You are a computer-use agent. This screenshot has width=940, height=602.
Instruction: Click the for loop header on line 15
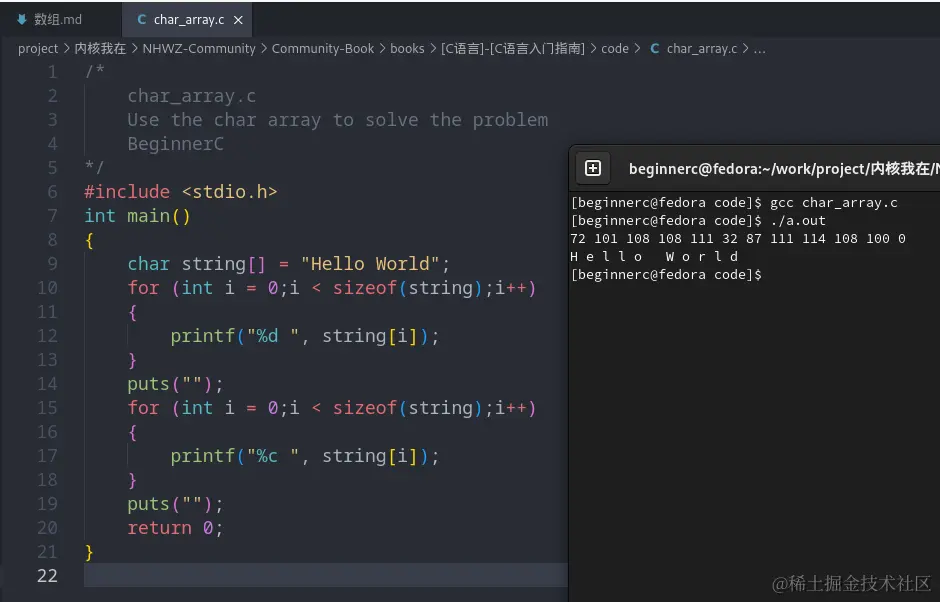(x=332, y=408)
